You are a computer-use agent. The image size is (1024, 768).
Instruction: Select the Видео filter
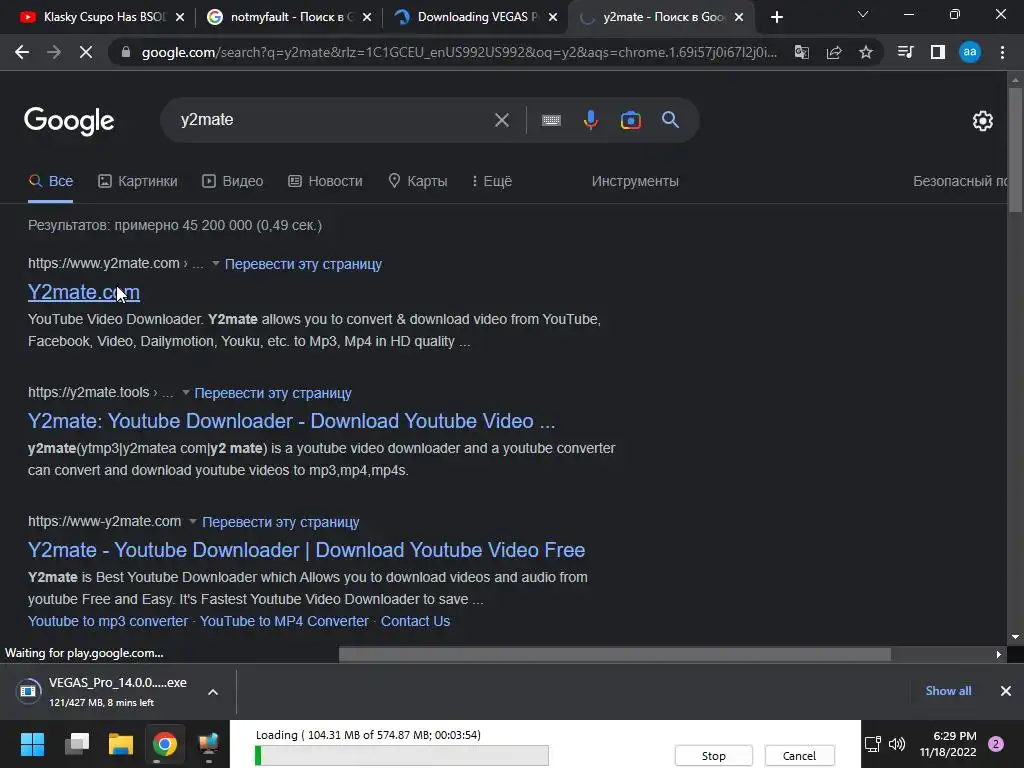[x=232, y=181]
